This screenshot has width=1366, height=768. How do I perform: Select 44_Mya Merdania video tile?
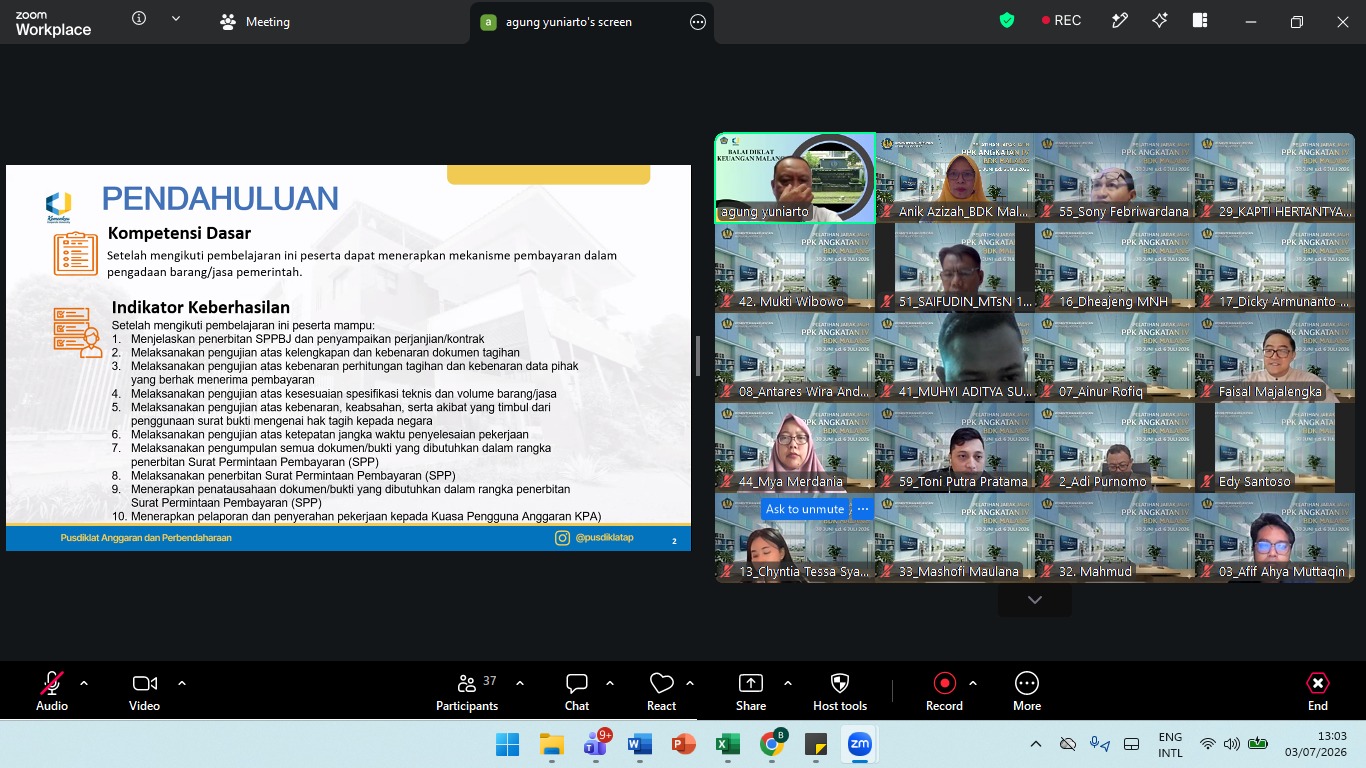pyautogui.click(x=795, y=447)
